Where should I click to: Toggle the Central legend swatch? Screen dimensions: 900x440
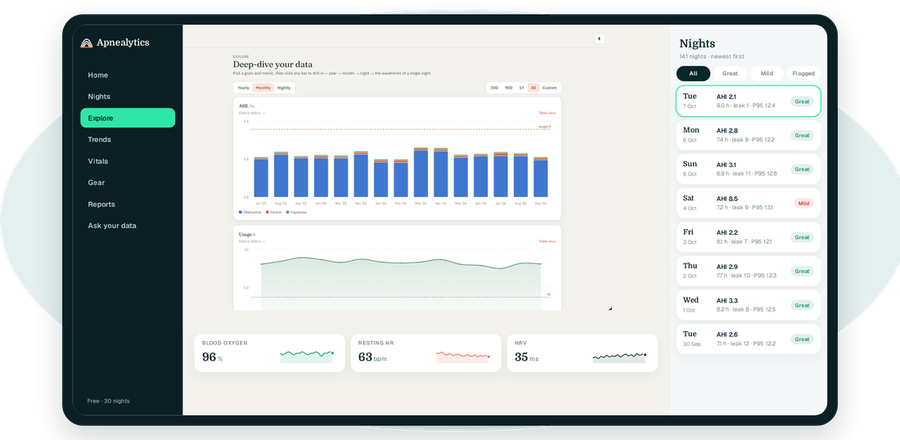click(267, 212)
